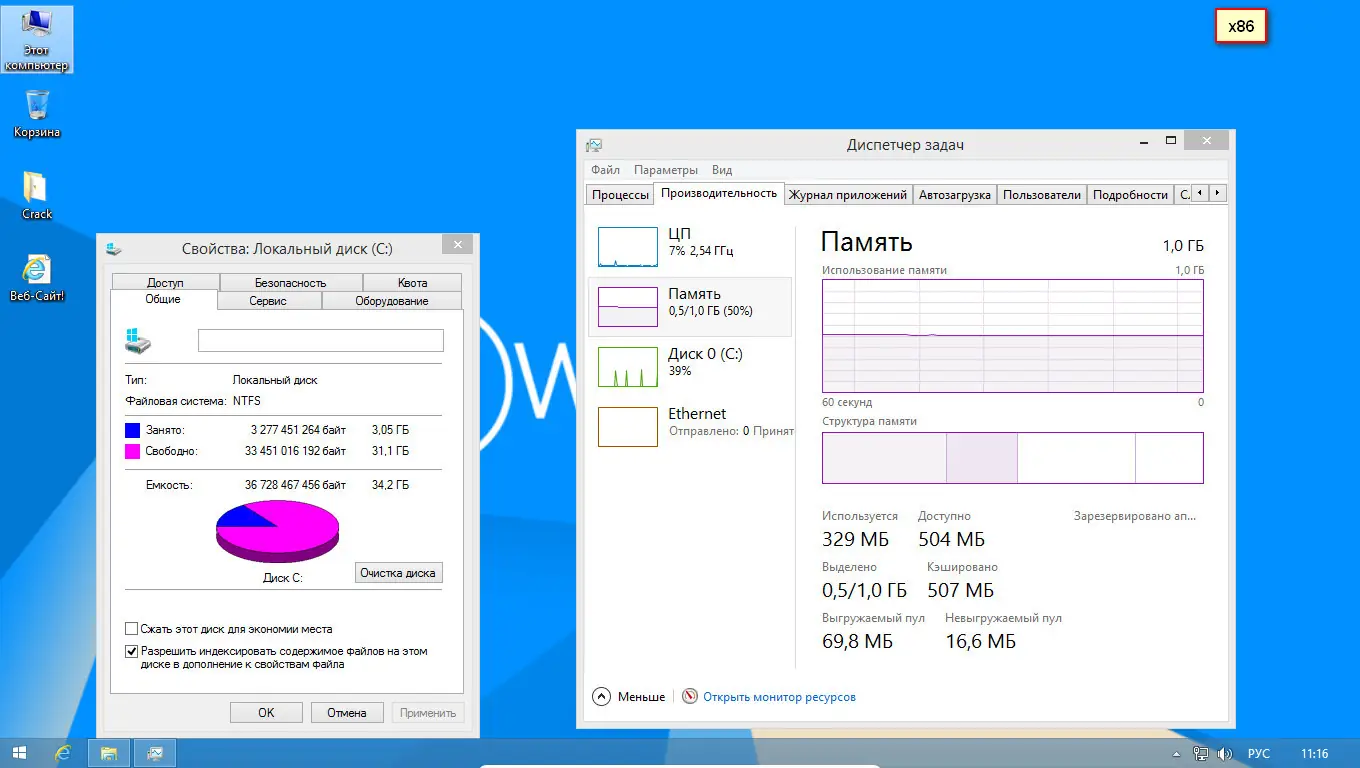This screenshot has width=1360, height=768.
Task: Show hidden tray icons arrow
Action: point(1178,754)
